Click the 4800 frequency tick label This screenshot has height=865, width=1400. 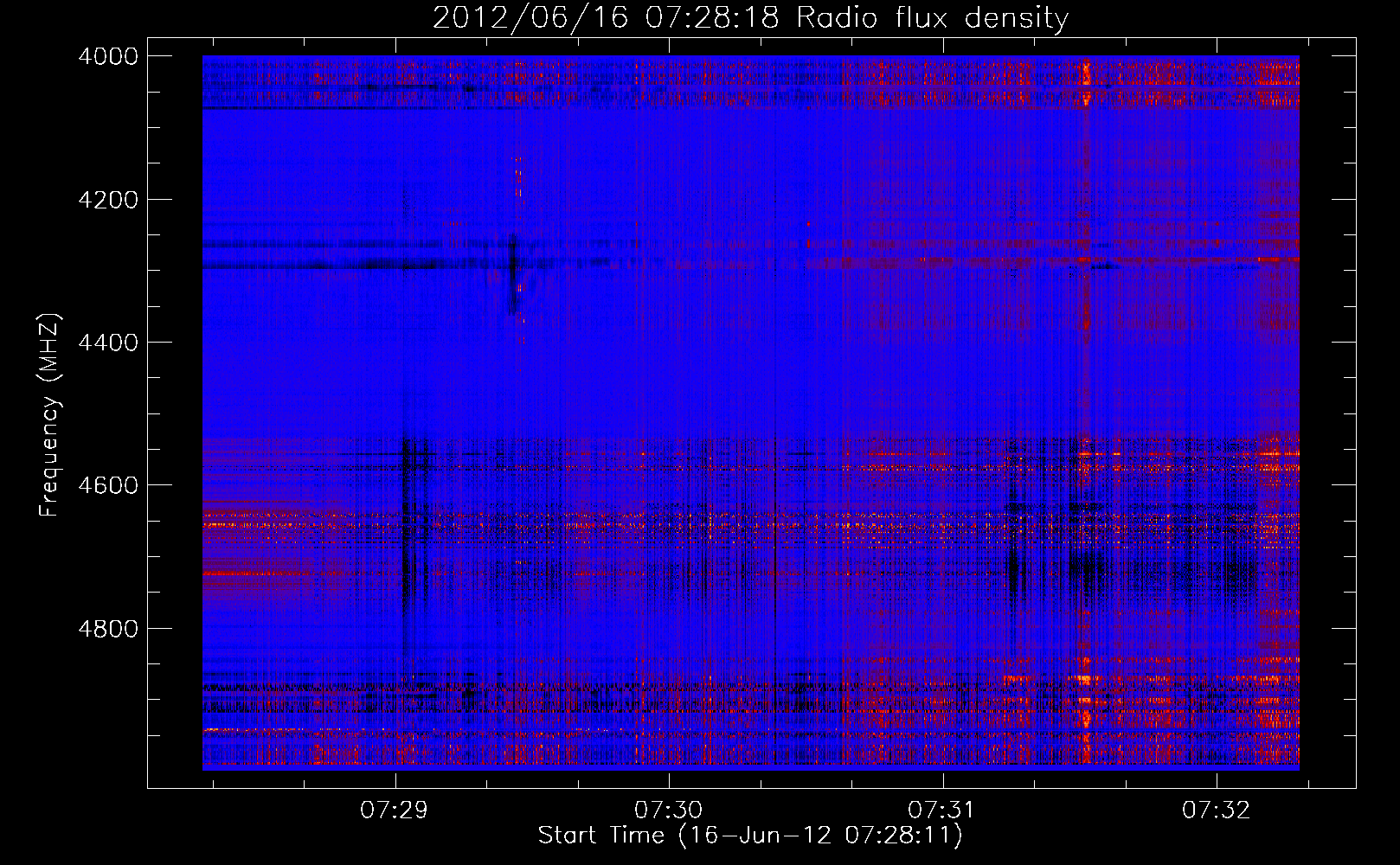108,629
